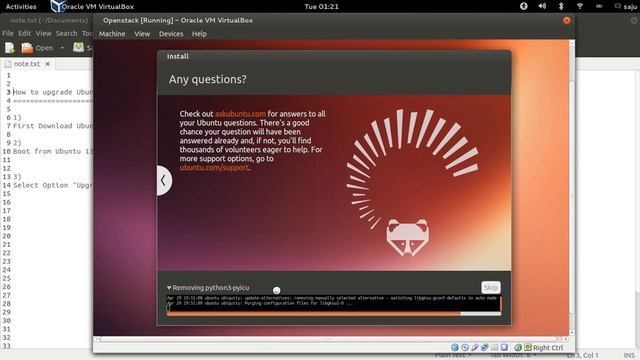This screenshot has width=640, height=360.
Task: Close the Openstack VirtualBox window
Action: pyautogui.click(x=567, y=20)
